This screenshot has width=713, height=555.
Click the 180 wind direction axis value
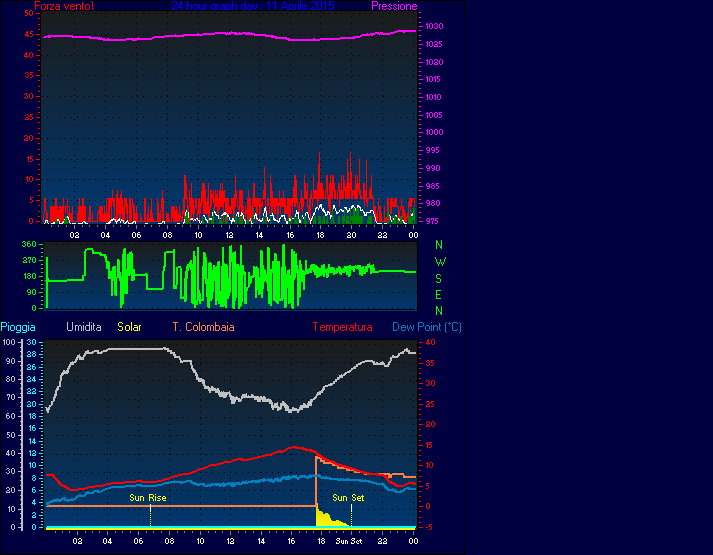(29, 276)
